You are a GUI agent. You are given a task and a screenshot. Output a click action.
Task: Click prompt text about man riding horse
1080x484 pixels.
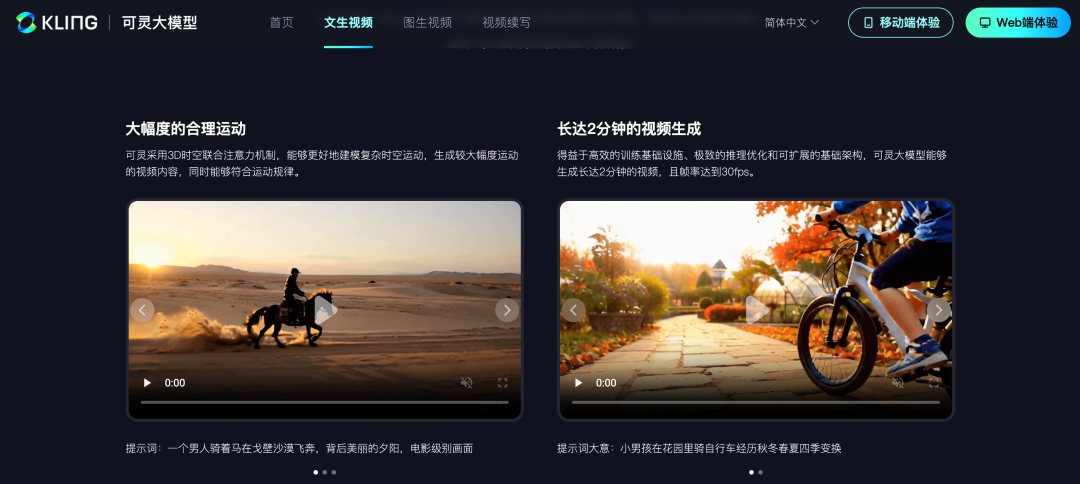pyautogui.click(x=299, y=448)
